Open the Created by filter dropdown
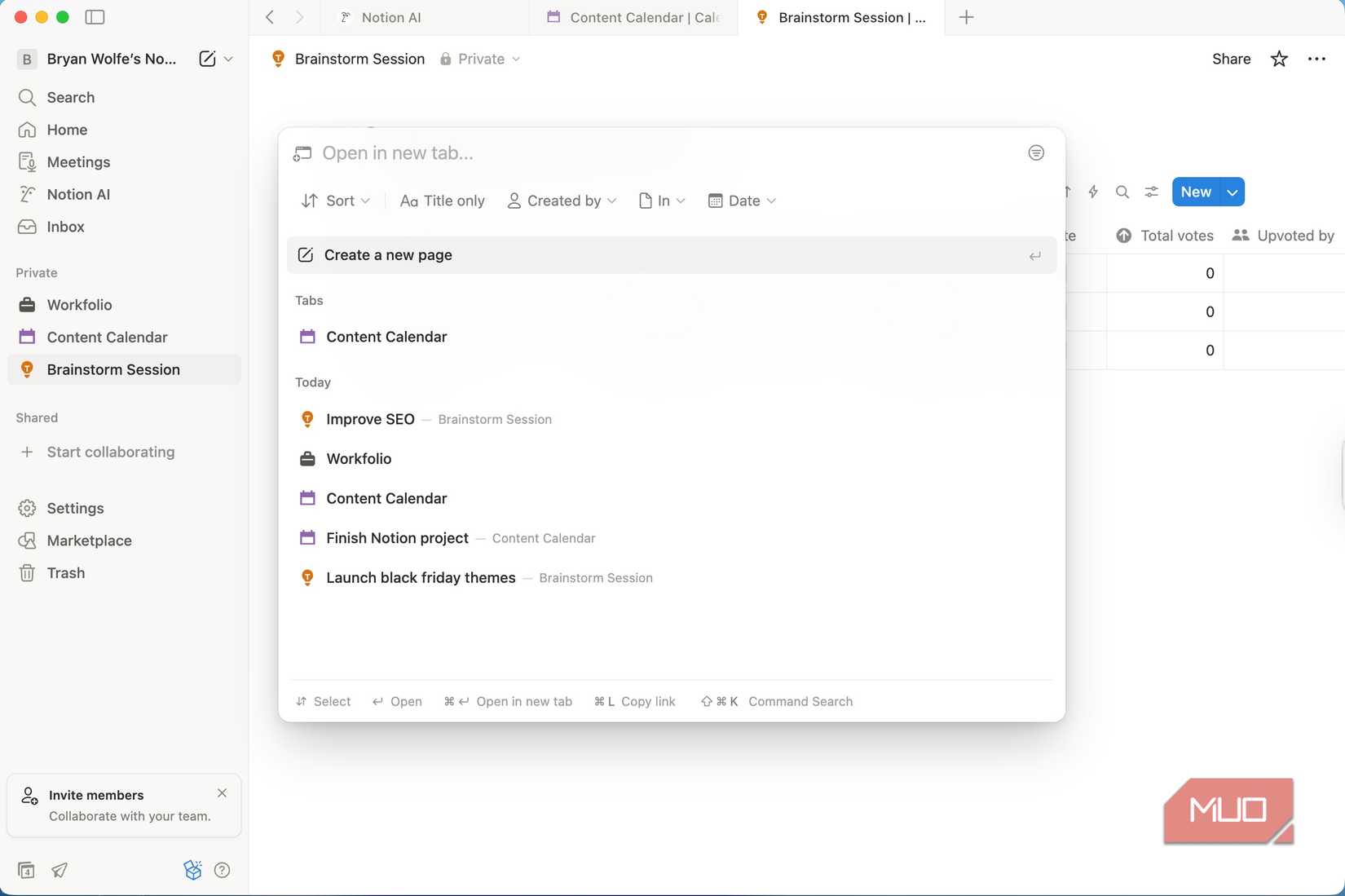 562,201
